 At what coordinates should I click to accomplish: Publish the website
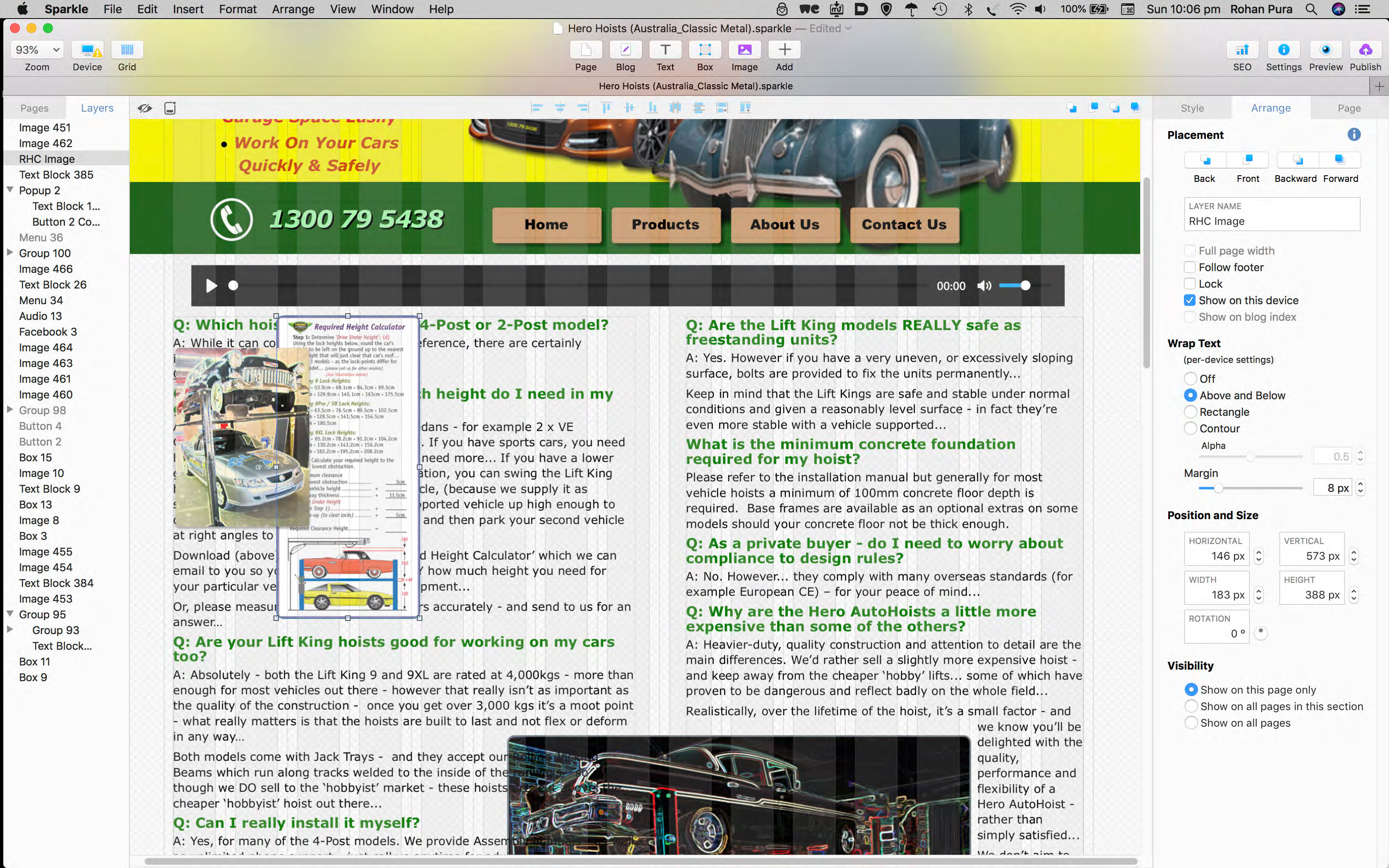click(1365, 50)
